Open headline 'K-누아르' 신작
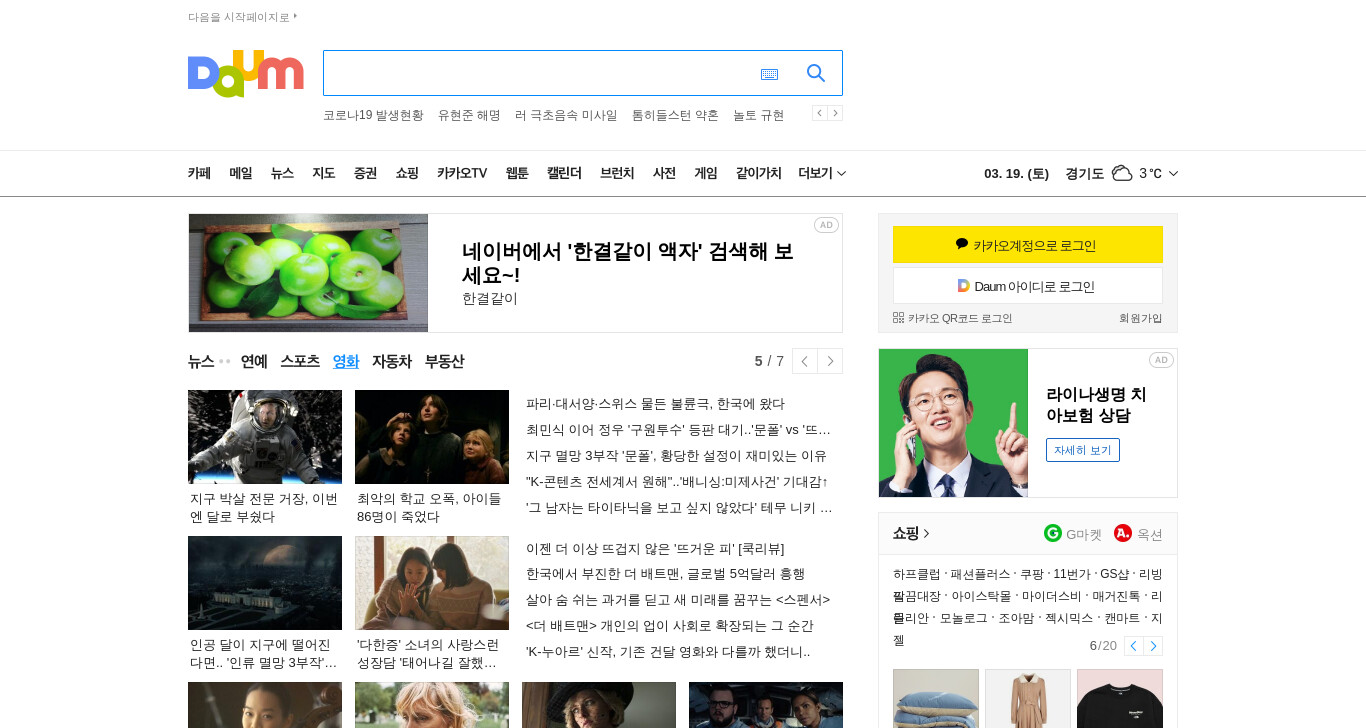Image resolution: width=1366 pixels, height=728 pixels. tap(668, 652)
